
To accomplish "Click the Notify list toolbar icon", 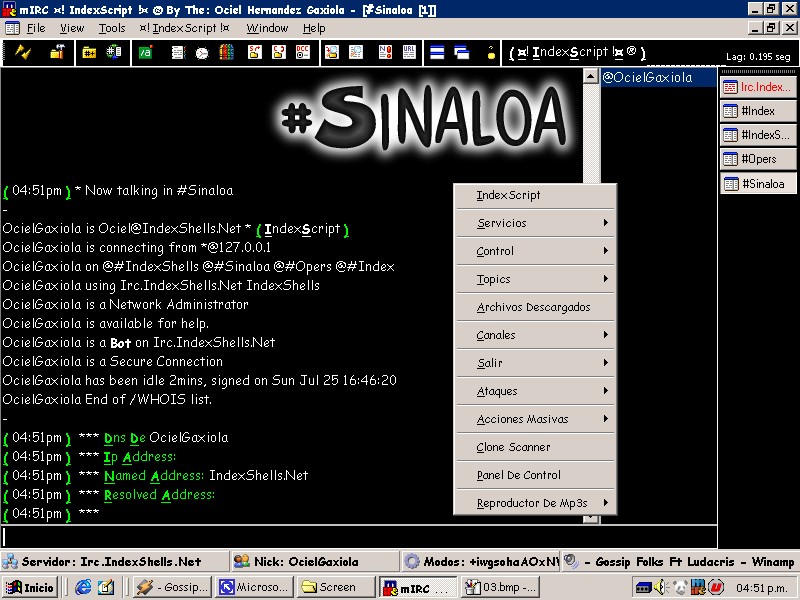I will pos(384,52).
